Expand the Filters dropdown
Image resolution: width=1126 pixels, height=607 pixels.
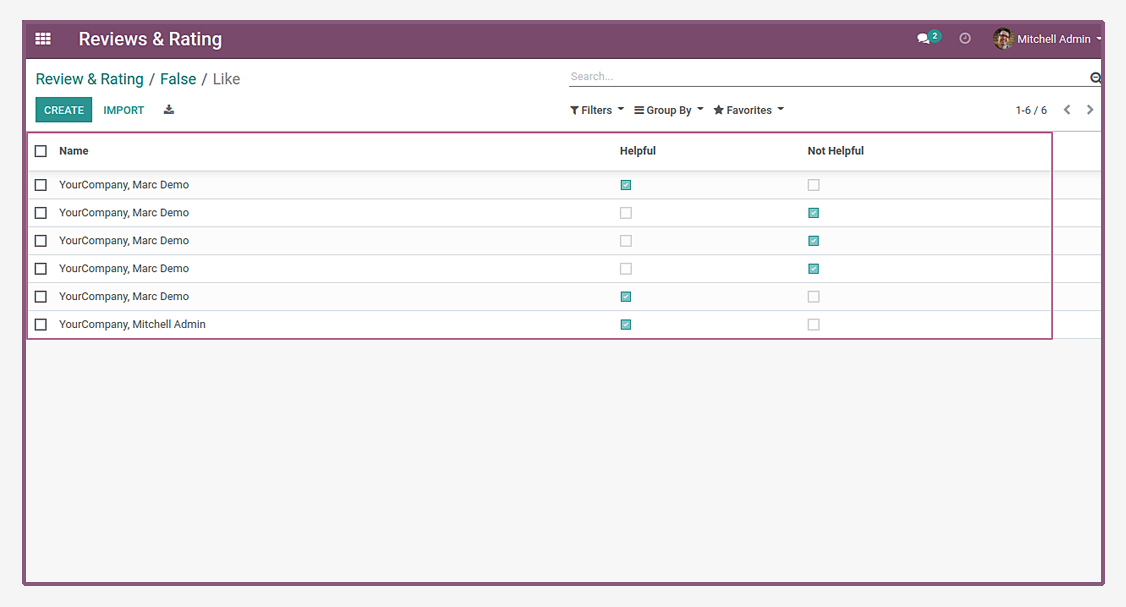click(597, 110)
